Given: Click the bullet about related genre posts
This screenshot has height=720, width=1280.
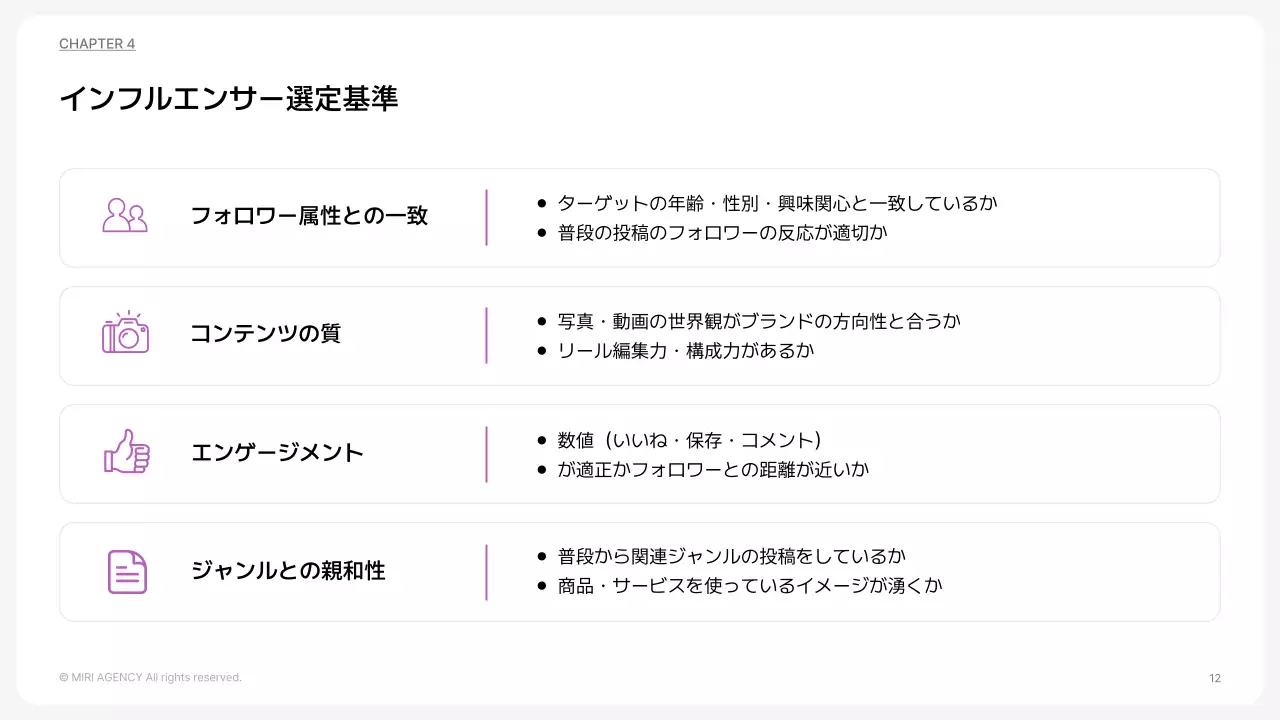Looking at the screenshot, I should pos(731,556).
